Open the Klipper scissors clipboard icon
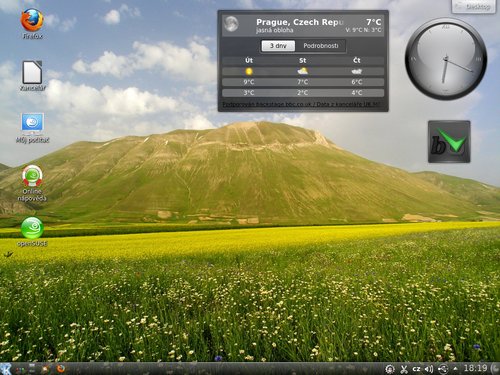500x375 pixels. coord(404,369)
